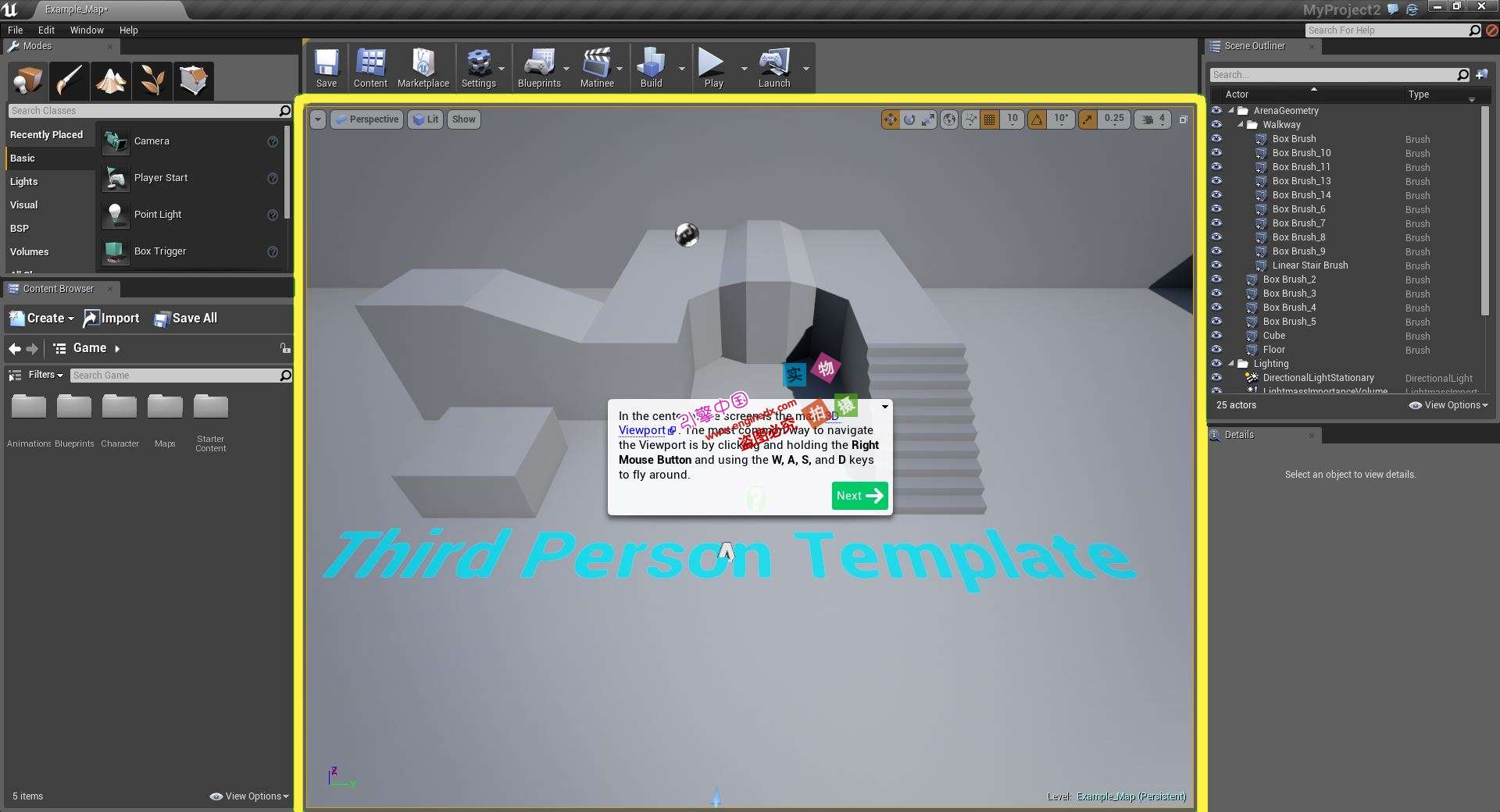Open the Help menu
1500x812 pixels.
click(128, 30)
